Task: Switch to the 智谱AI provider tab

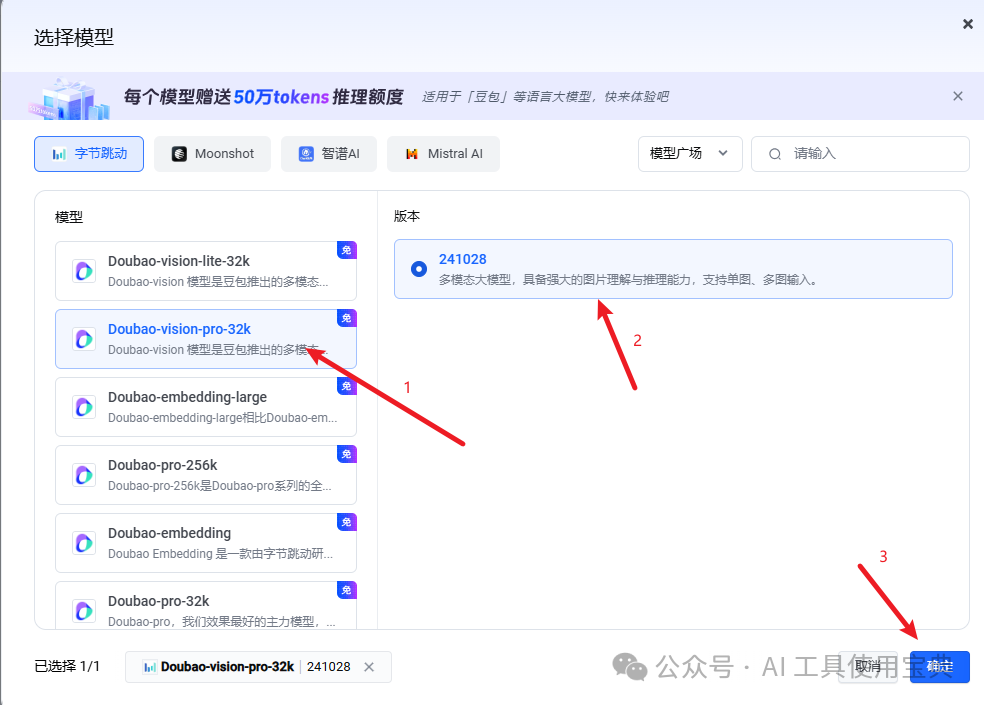Action: (329, 154)
